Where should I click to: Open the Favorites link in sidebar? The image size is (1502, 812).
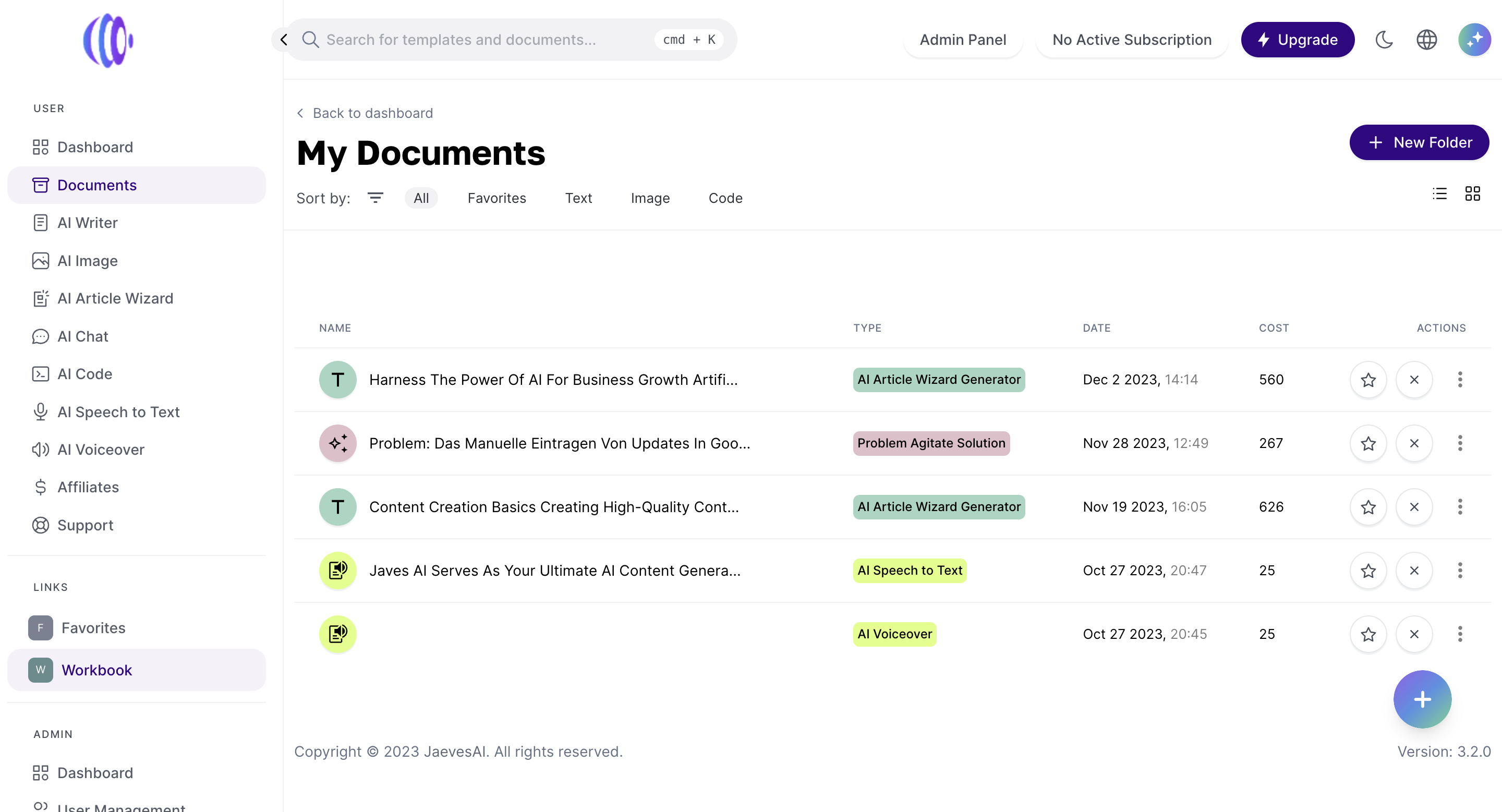click(x=137, y=628)
